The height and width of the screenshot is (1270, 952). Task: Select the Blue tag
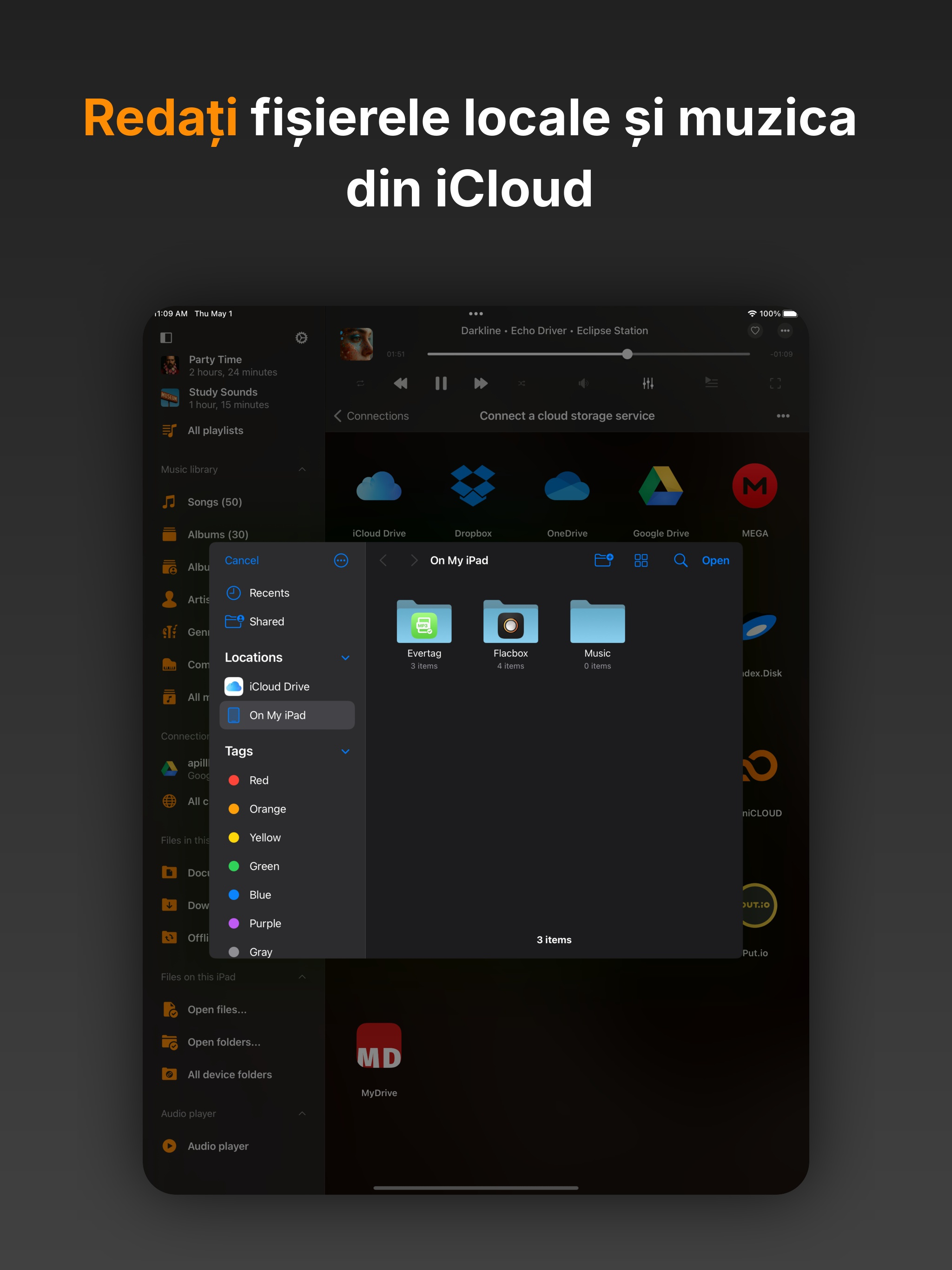tap(287, 895)
